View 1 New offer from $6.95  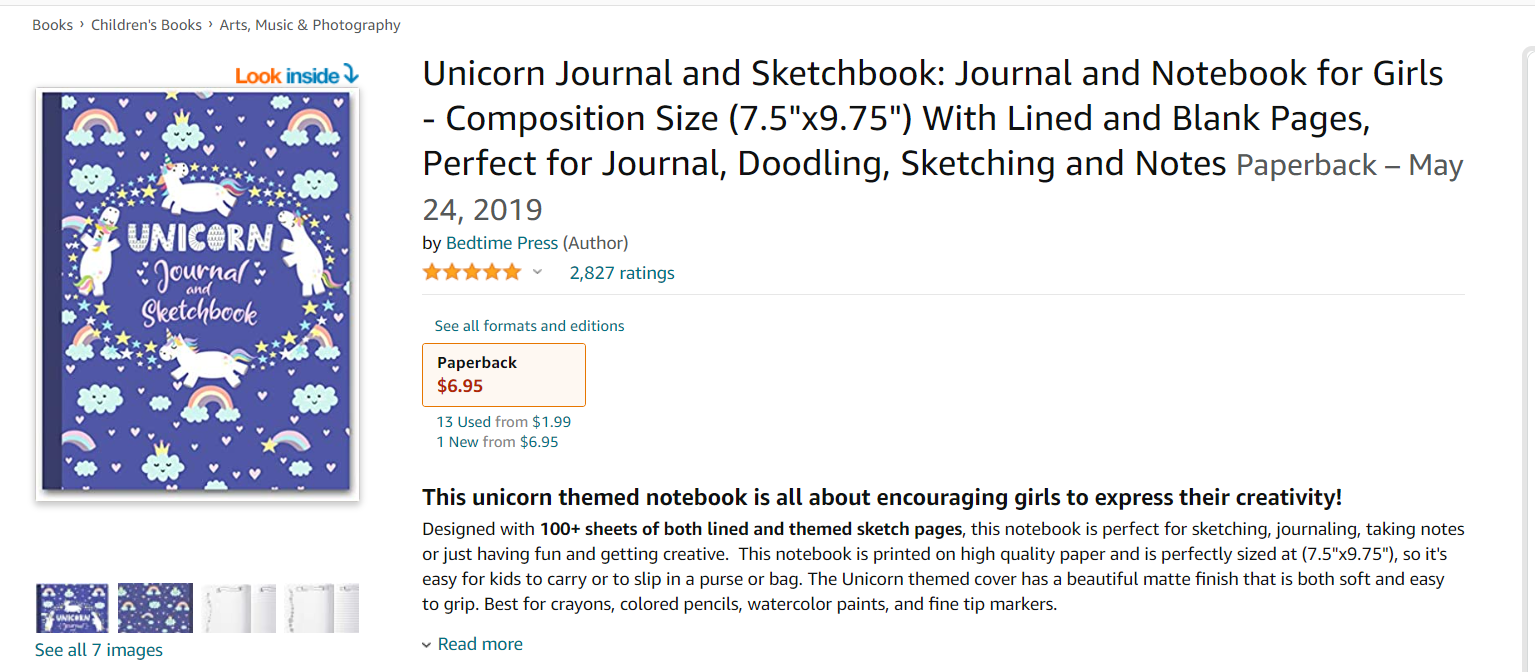click(497, 441)
